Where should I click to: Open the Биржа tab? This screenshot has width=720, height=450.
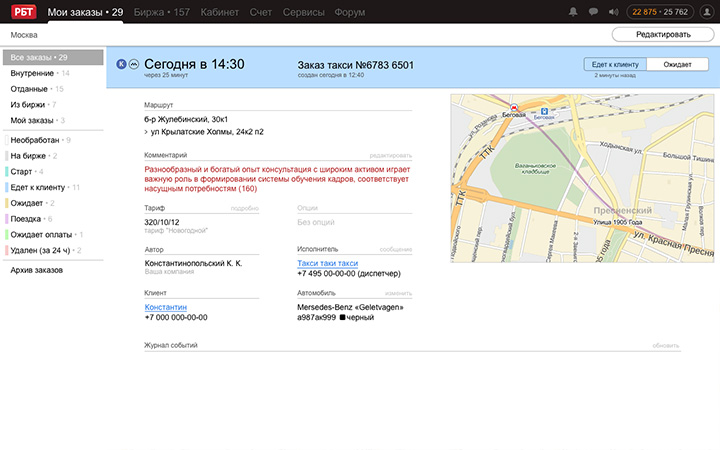(162, 12)
